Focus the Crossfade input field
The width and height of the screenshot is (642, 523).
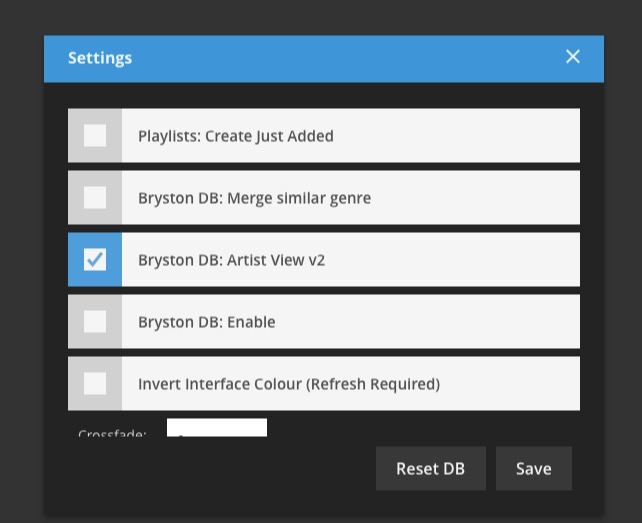[217, 428]
